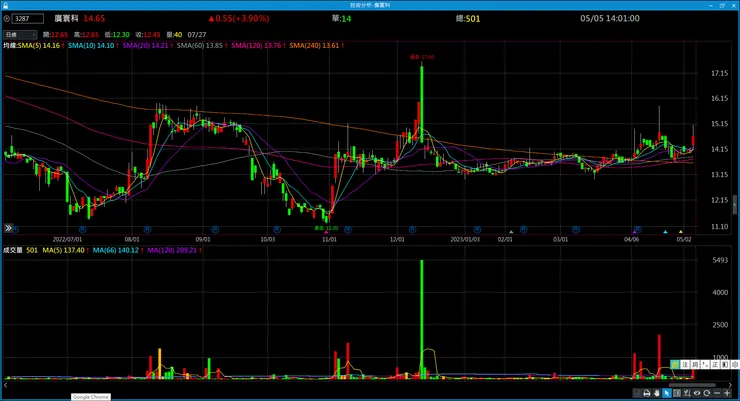Click the 成交量 volume panel label
This screenshot has width=740, height=401.
(x=13, y=250)
